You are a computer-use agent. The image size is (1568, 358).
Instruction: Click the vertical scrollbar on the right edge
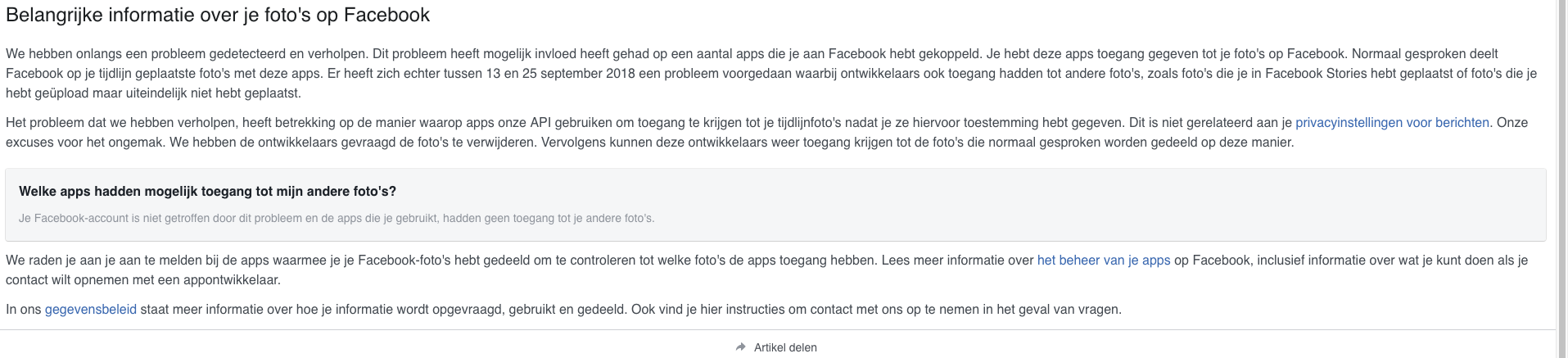click(x=1561, y=164)
